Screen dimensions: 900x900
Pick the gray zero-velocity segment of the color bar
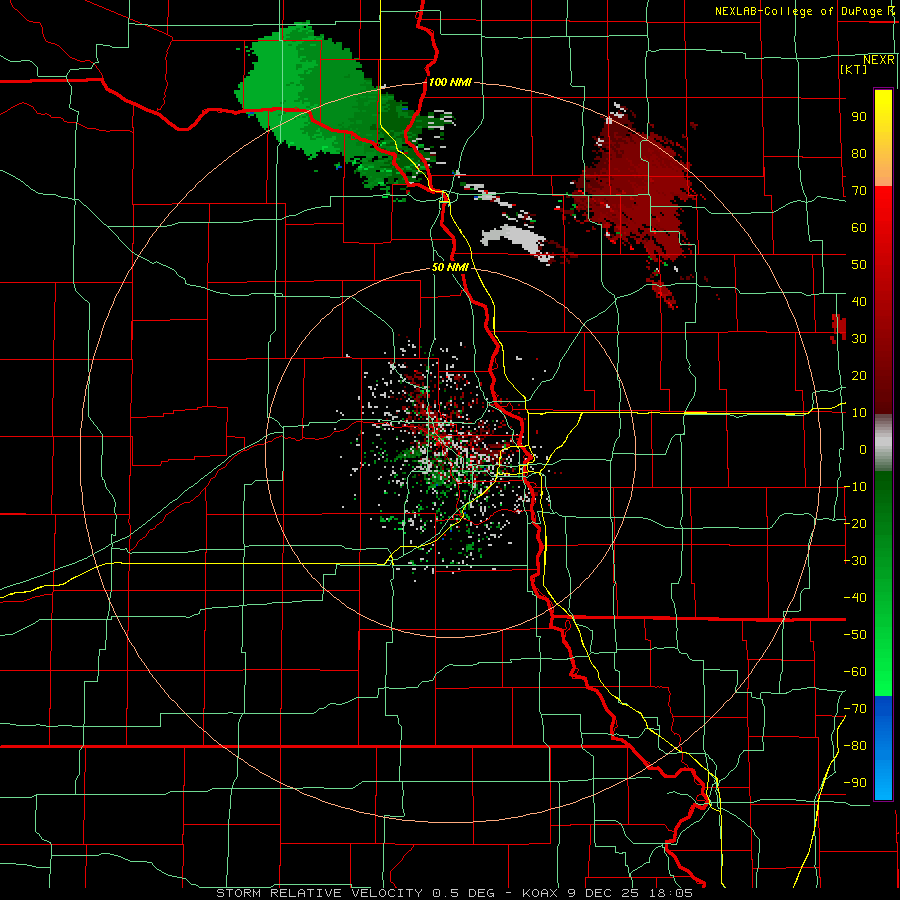(883, 445)
